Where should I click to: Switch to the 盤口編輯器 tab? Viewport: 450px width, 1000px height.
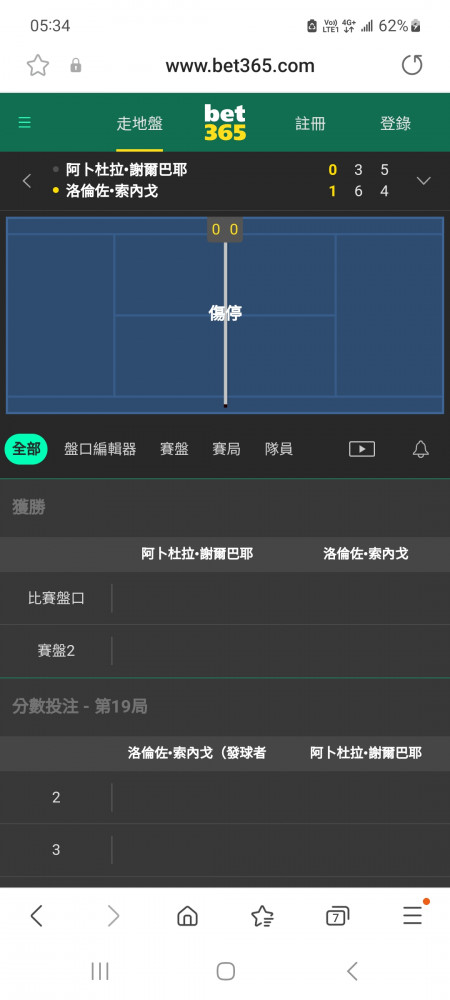(100, 449)
